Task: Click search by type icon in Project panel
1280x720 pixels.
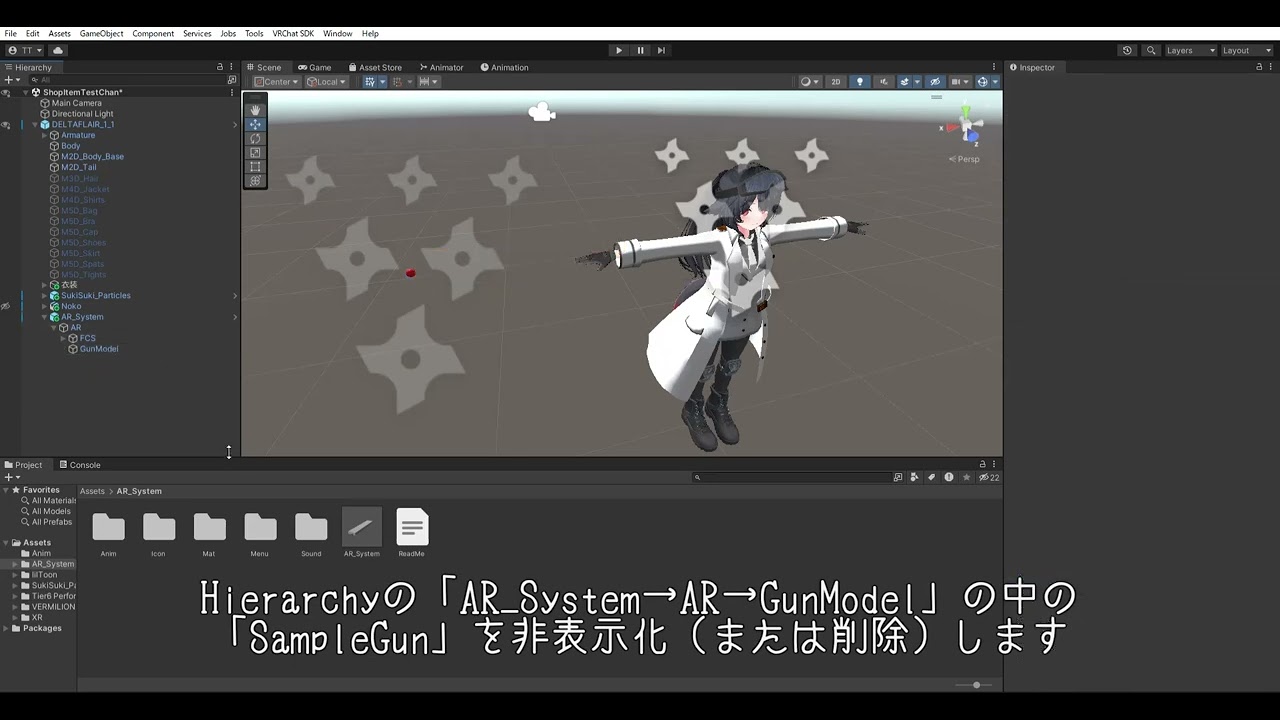Action: coord(915,478)
